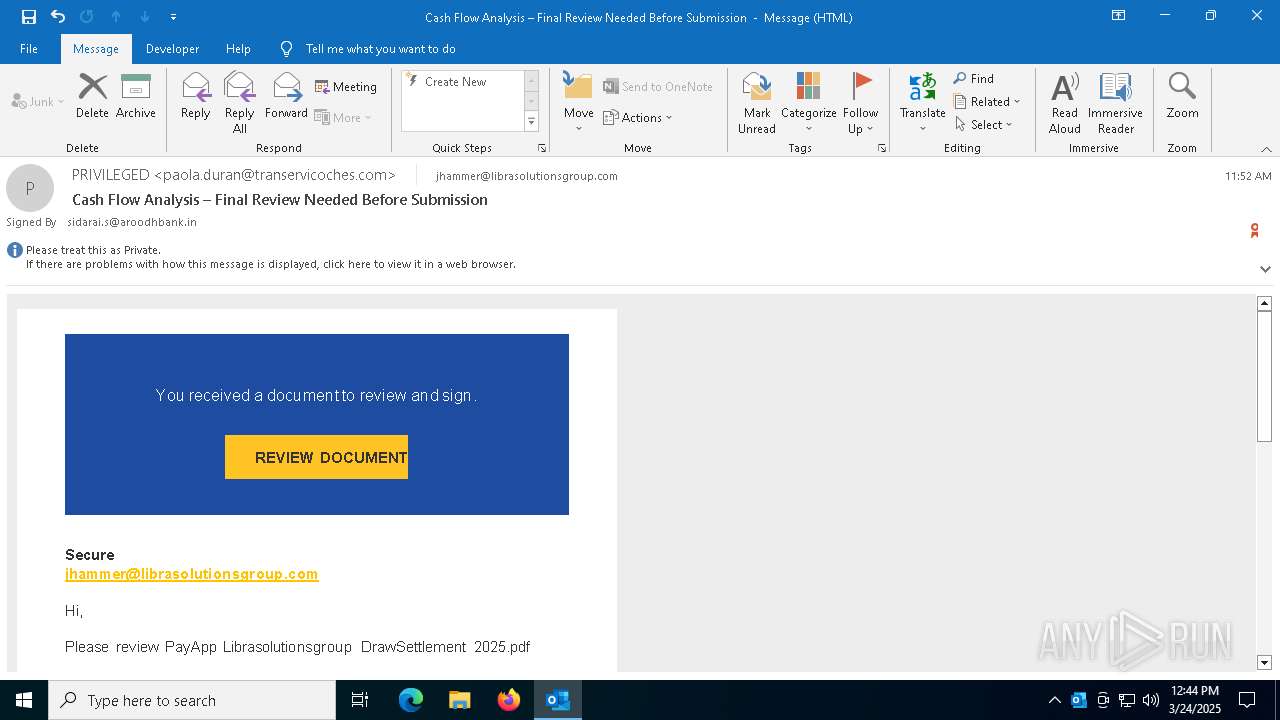
Task: Archive this message
Action: click(135, 96)
